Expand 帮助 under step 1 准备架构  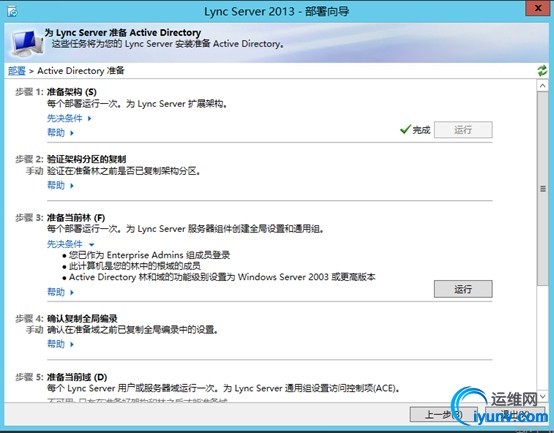click(x=60, y=133)
